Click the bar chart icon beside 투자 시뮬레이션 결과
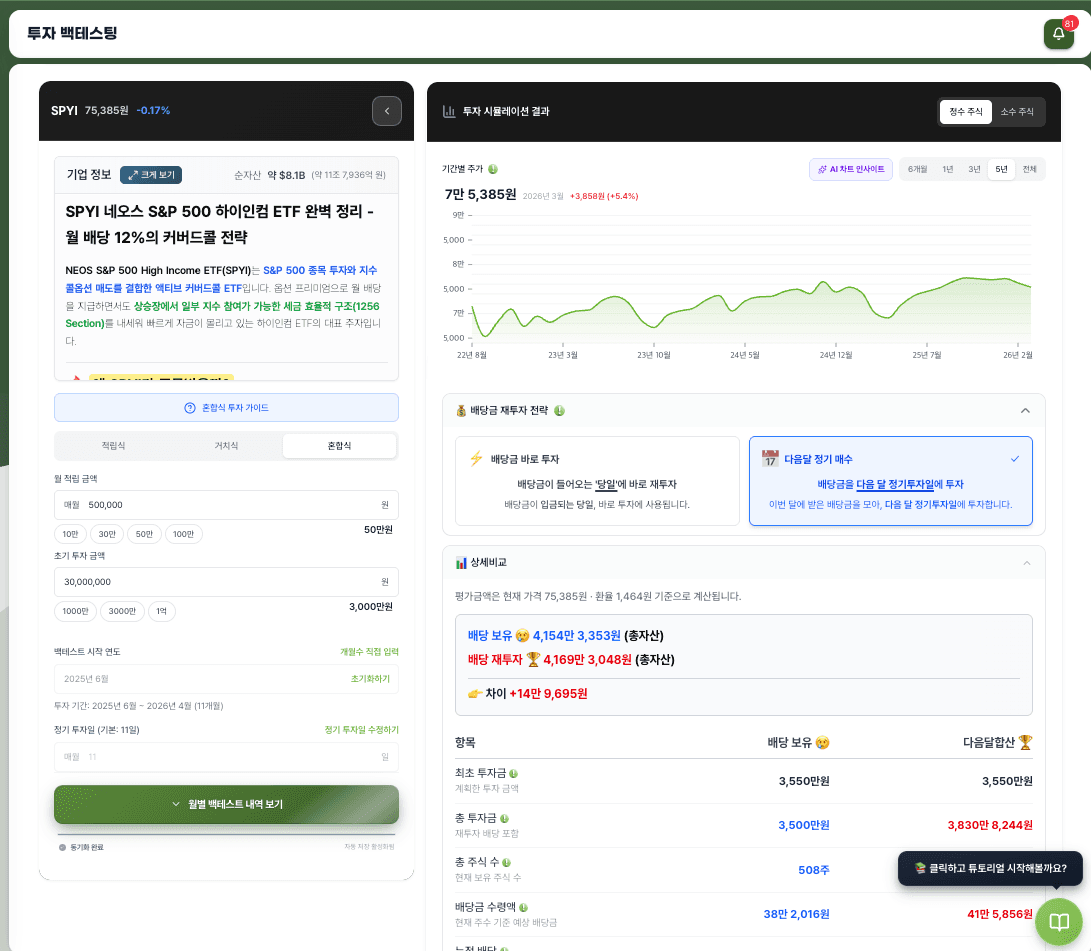 click(449, 111)
